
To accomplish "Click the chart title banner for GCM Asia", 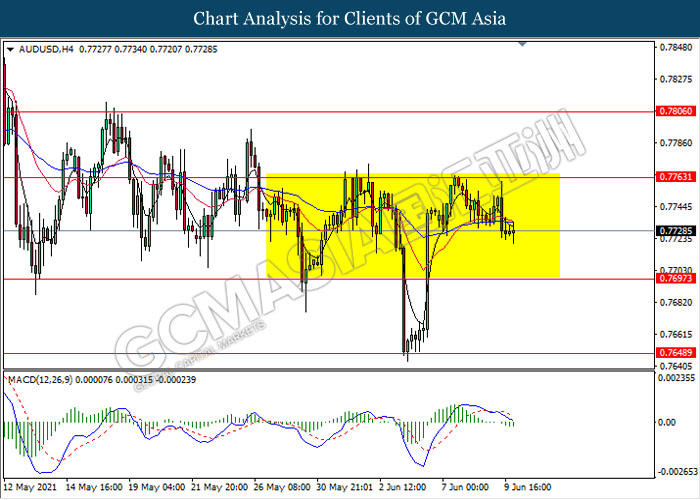I will [350, 19].
